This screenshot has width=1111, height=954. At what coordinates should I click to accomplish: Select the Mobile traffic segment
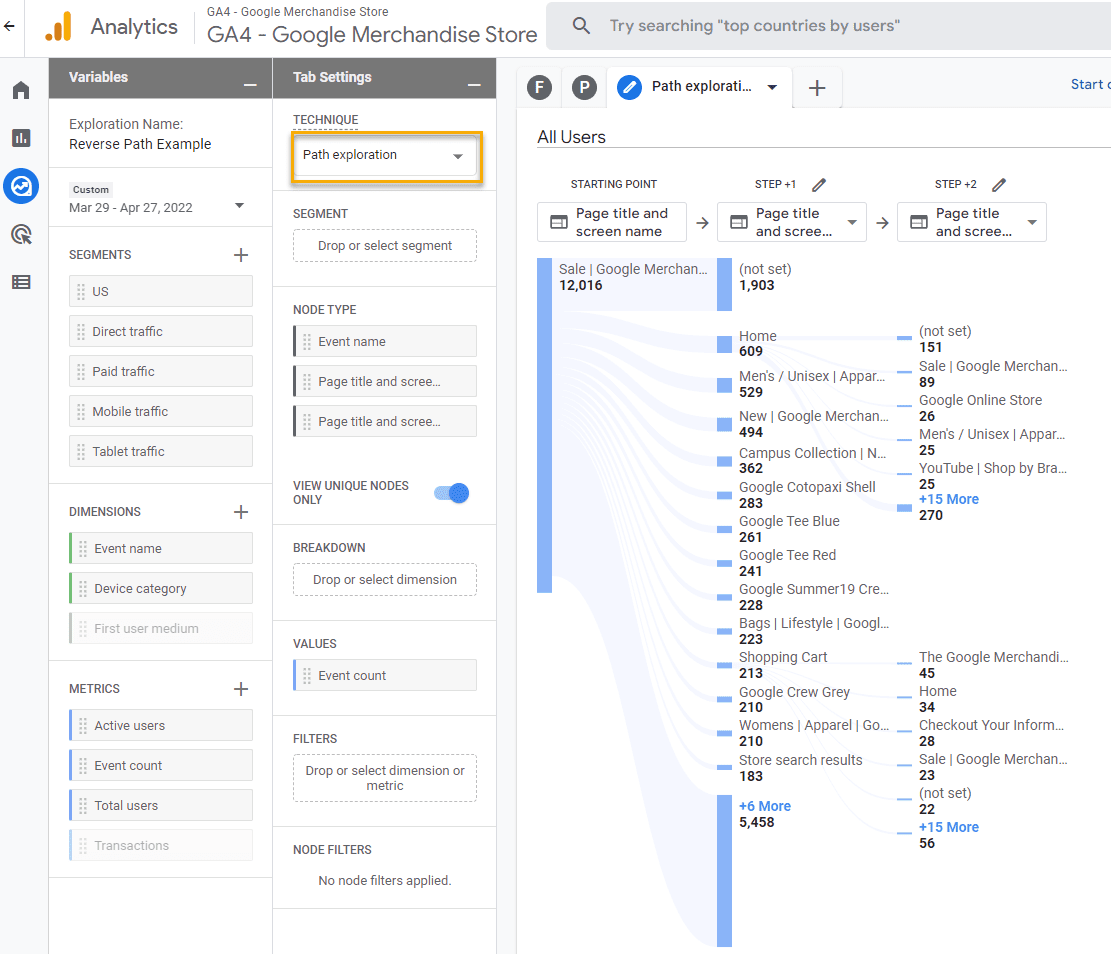[161, 411]
